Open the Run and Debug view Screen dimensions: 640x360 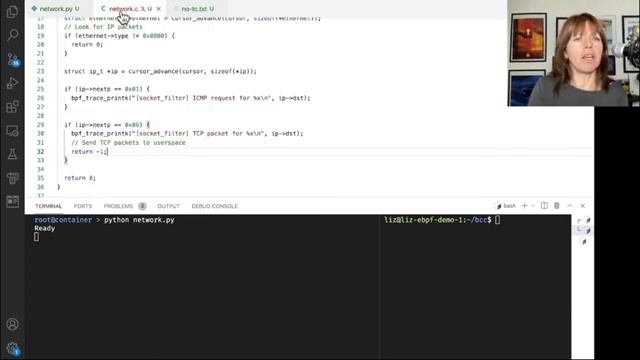tap(12, 83)
